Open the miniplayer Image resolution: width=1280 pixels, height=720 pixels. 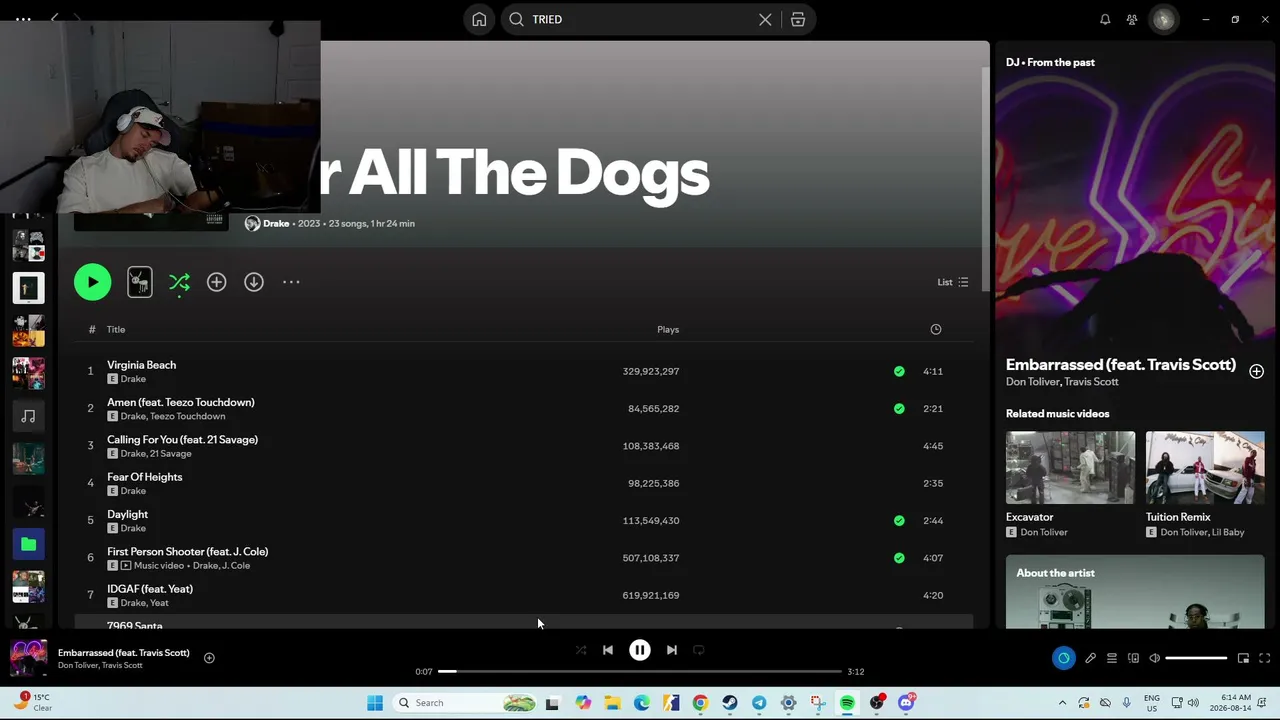point(1243,658)
